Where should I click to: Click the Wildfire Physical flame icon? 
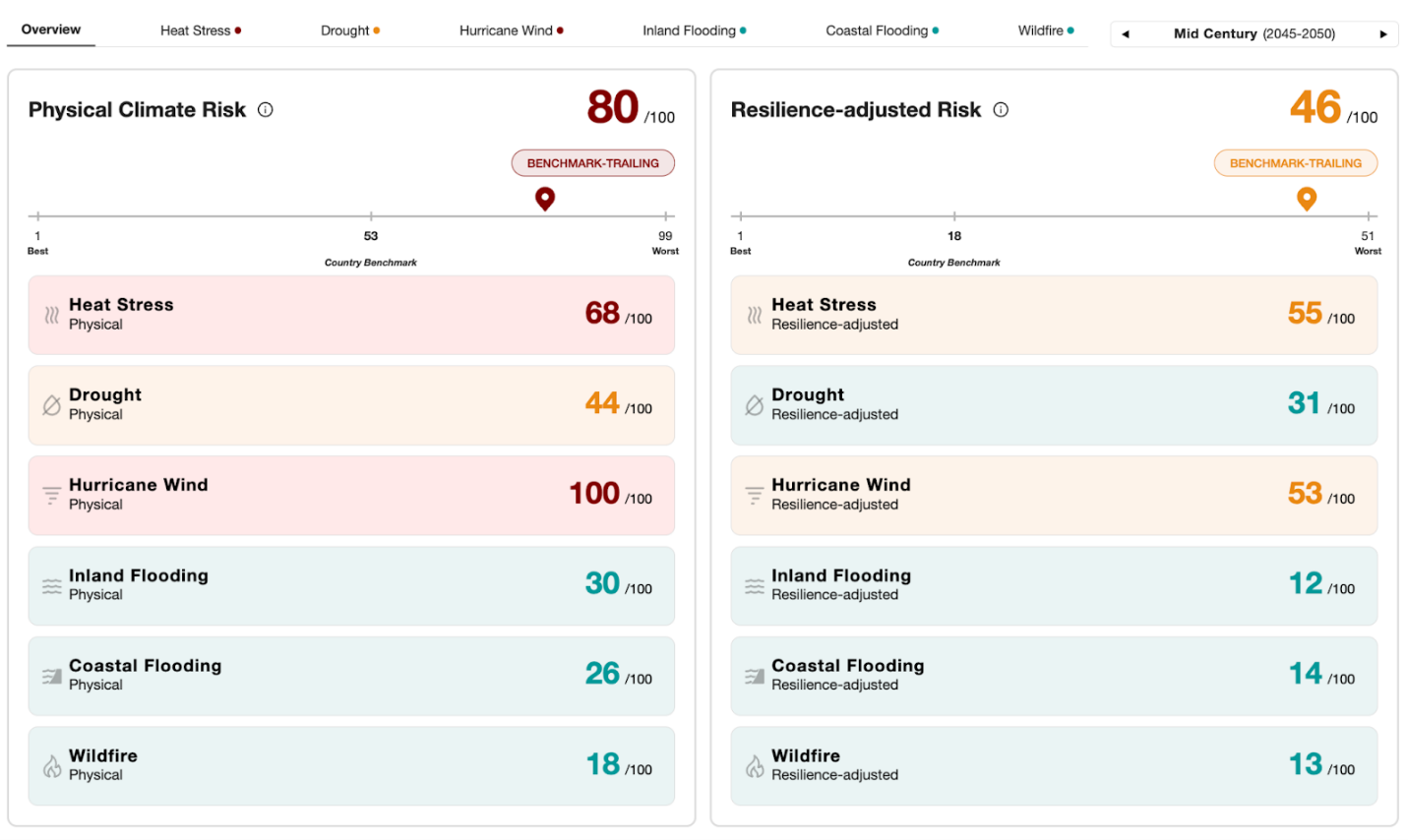[52, 766]
